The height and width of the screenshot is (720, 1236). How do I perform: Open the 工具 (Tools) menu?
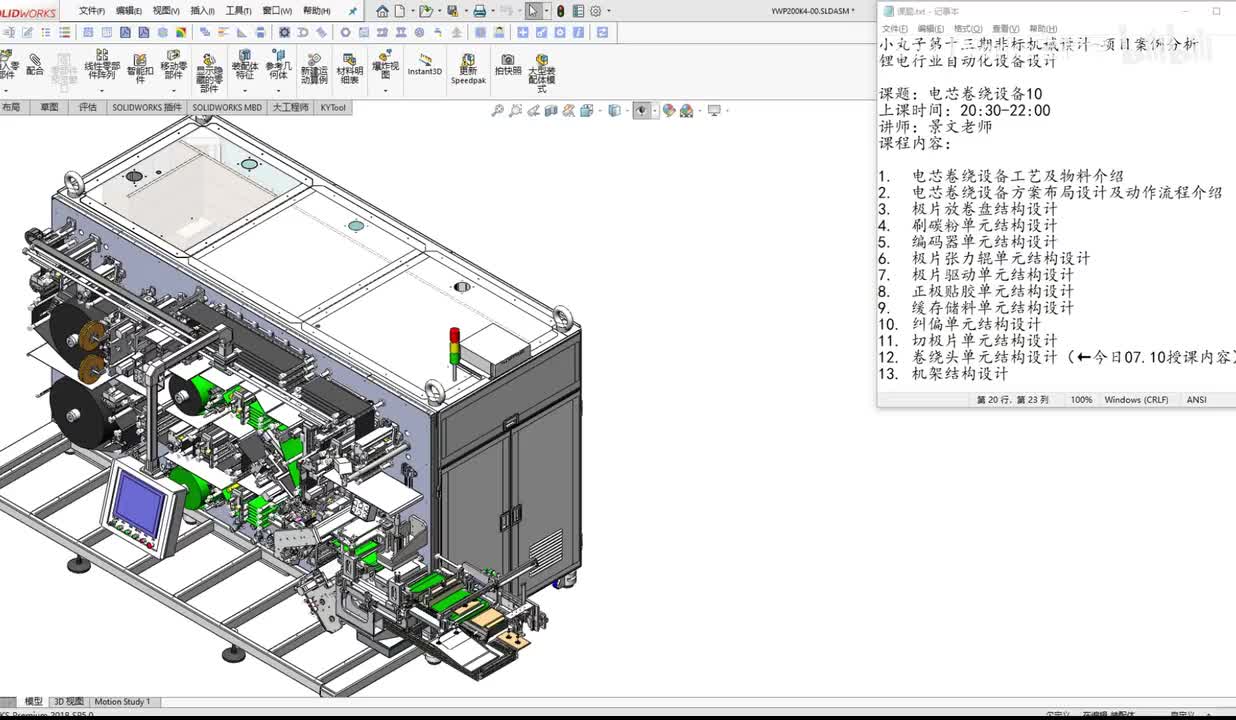(238, 11)
